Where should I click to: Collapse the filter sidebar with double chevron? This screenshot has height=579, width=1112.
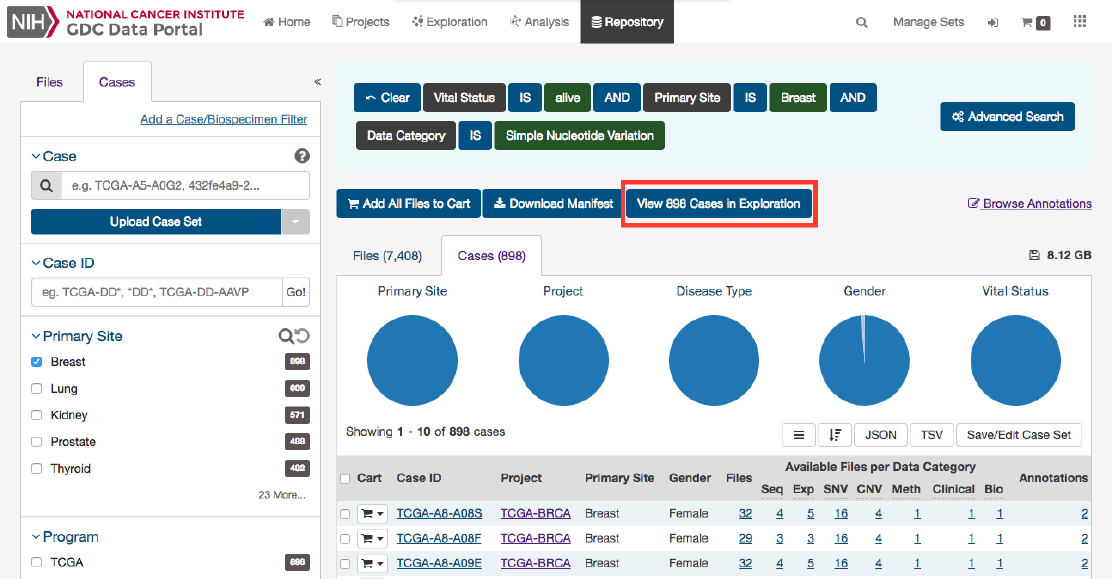(x=317, y=82)
